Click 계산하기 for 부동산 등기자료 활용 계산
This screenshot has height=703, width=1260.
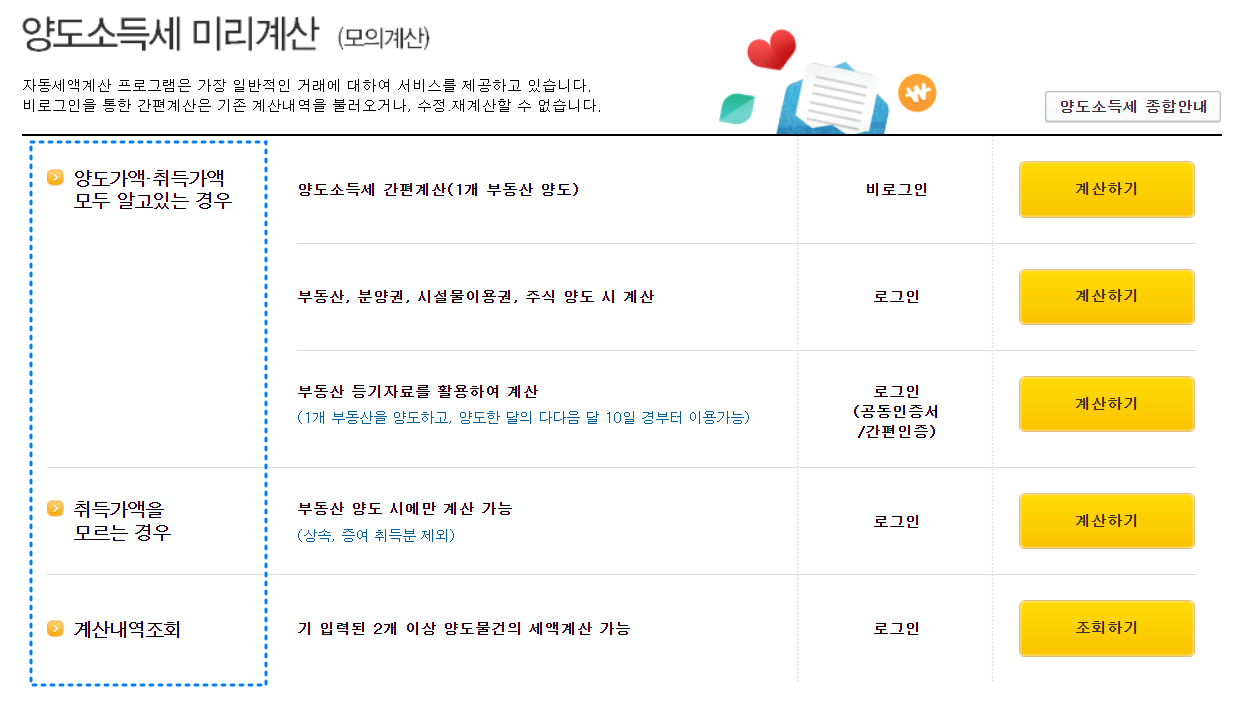coord(1106,403)
